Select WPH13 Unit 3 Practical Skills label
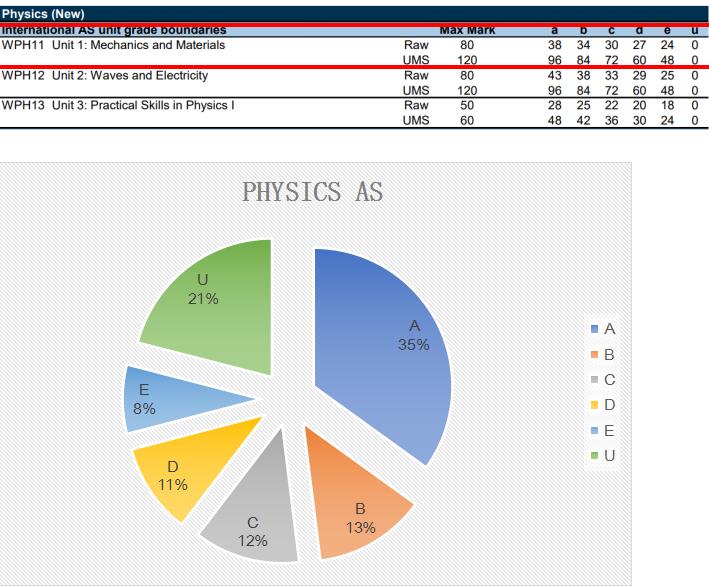709x587 pixels. tap(118, 105)
